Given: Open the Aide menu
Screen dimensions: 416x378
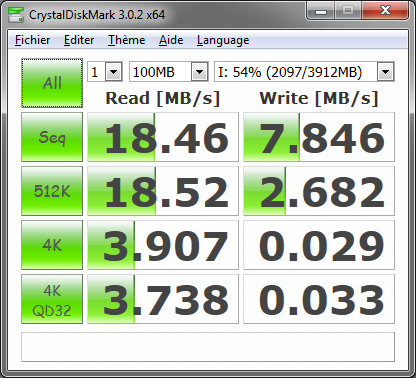Looking at the screenshot, I should tap(171, 40).
